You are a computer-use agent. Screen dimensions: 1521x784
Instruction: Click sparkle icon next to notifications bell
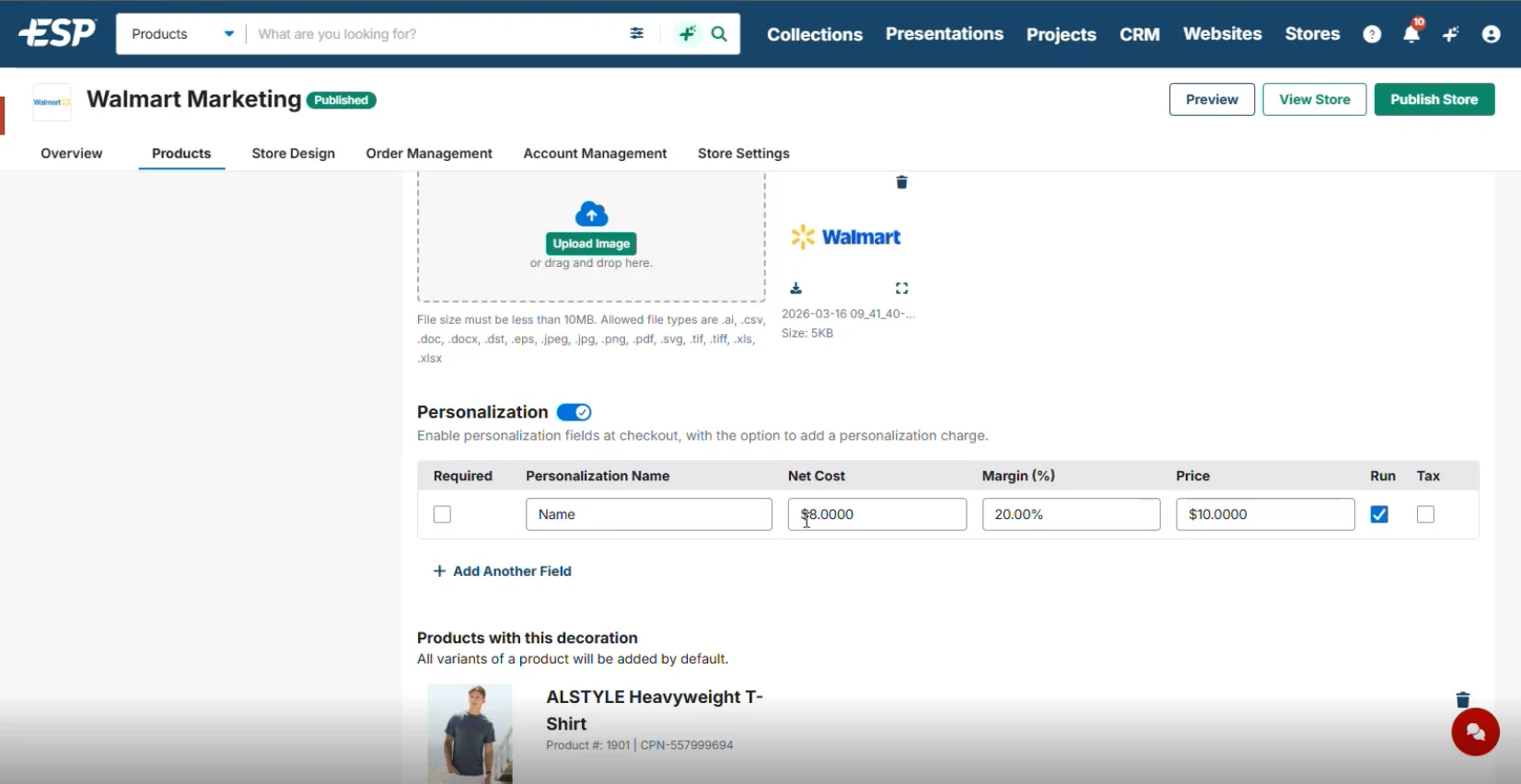[x=1451, y=34]
